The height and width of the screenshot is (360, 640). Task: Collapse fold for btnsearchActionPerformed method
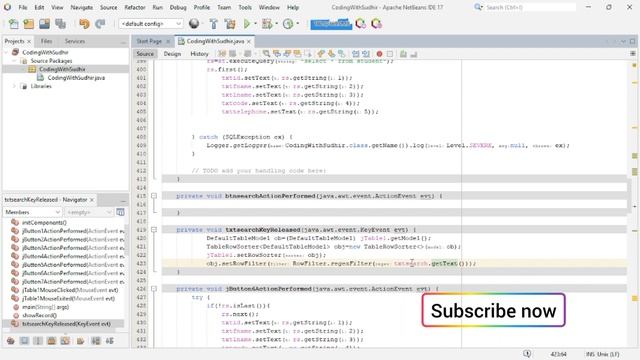154,196
